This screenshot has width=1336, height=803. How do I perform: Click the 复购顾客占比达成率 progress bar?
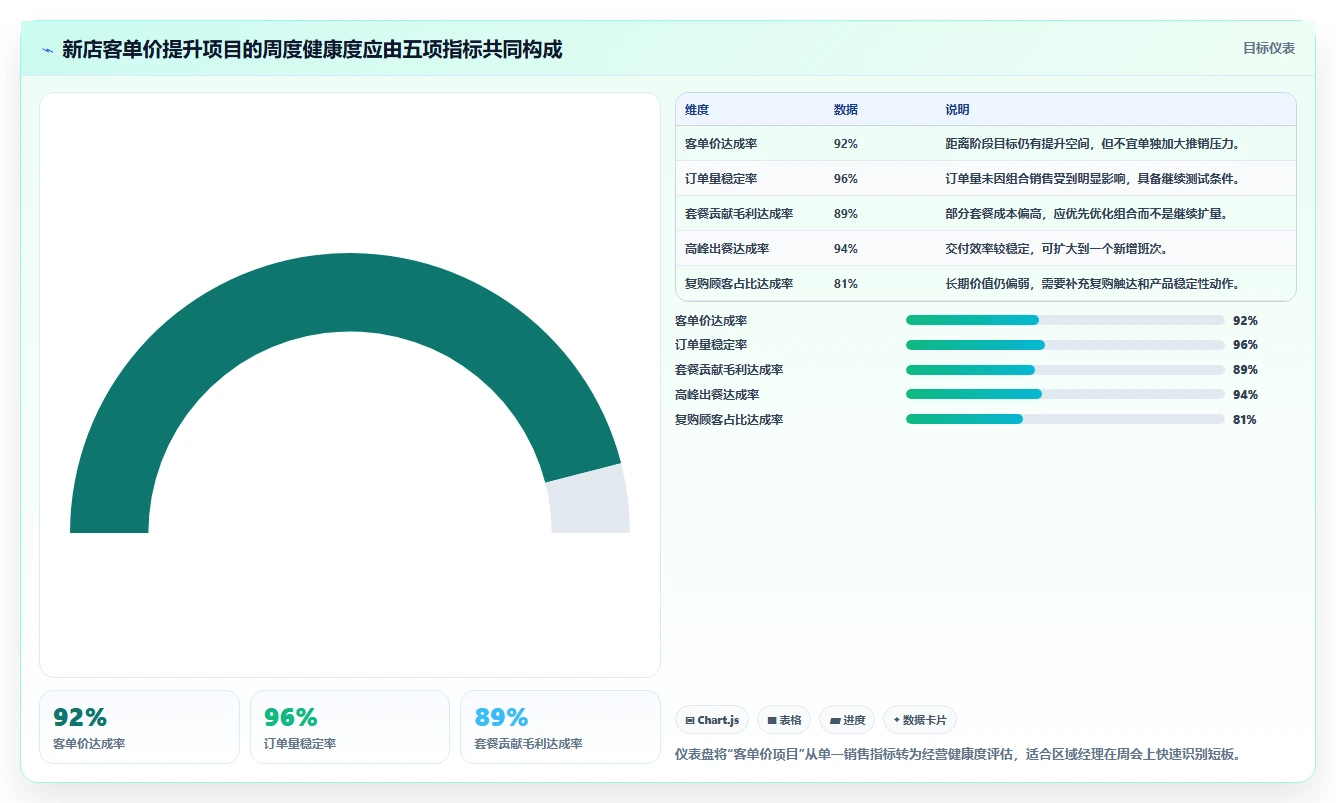click(1065, 419)
